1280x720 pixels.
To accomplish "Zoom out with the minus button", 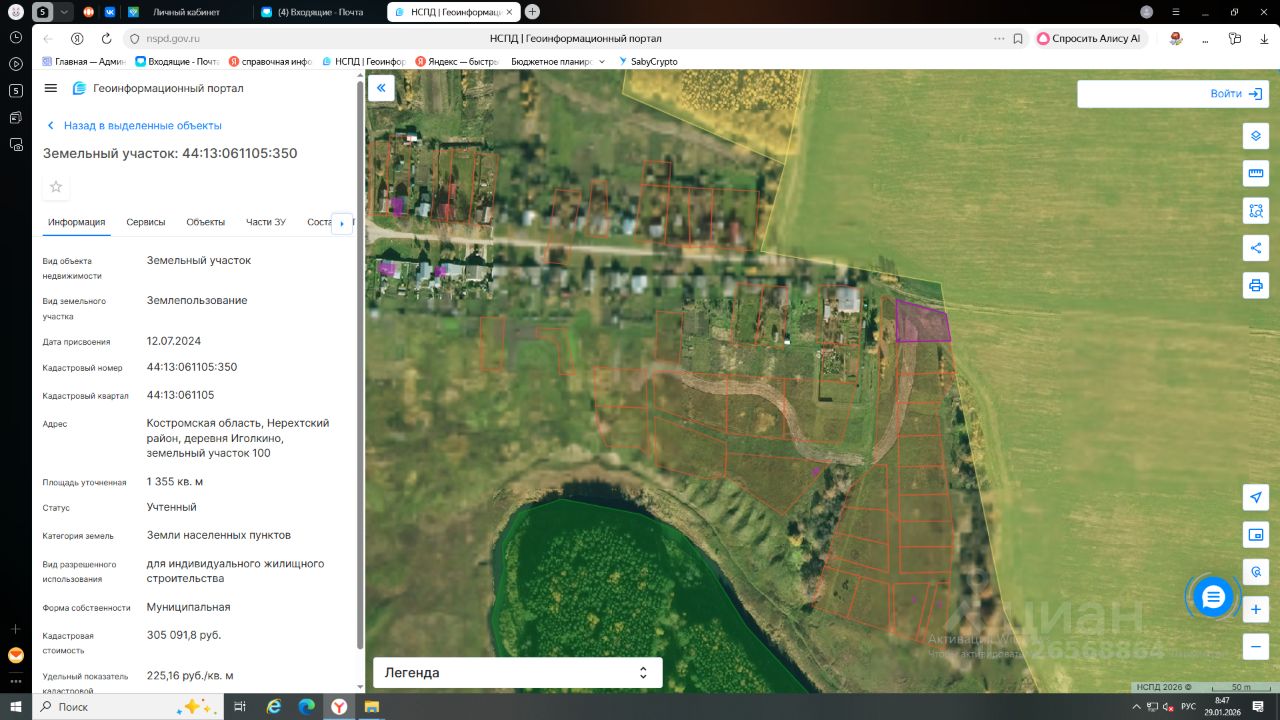I will pyautogui.click(x=1256, y=646).
